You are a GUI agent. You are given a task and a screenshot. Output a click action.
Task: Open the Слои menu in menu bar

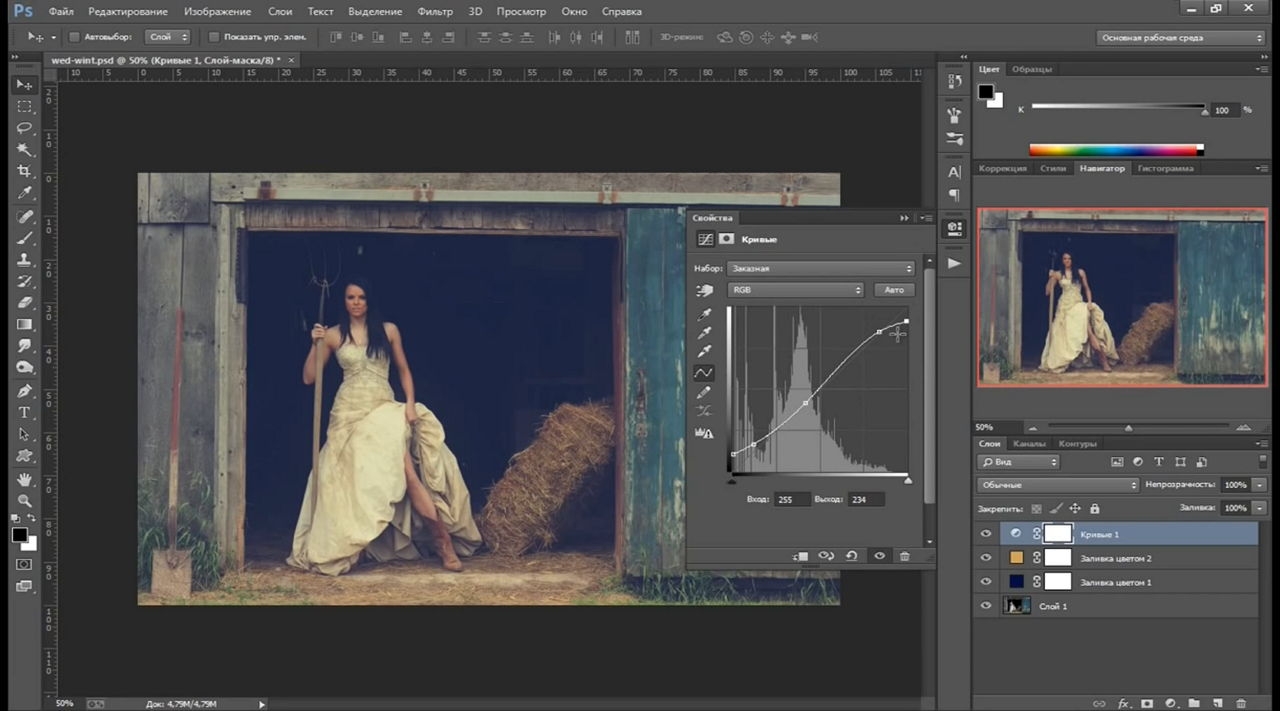[x=280, y=11]
